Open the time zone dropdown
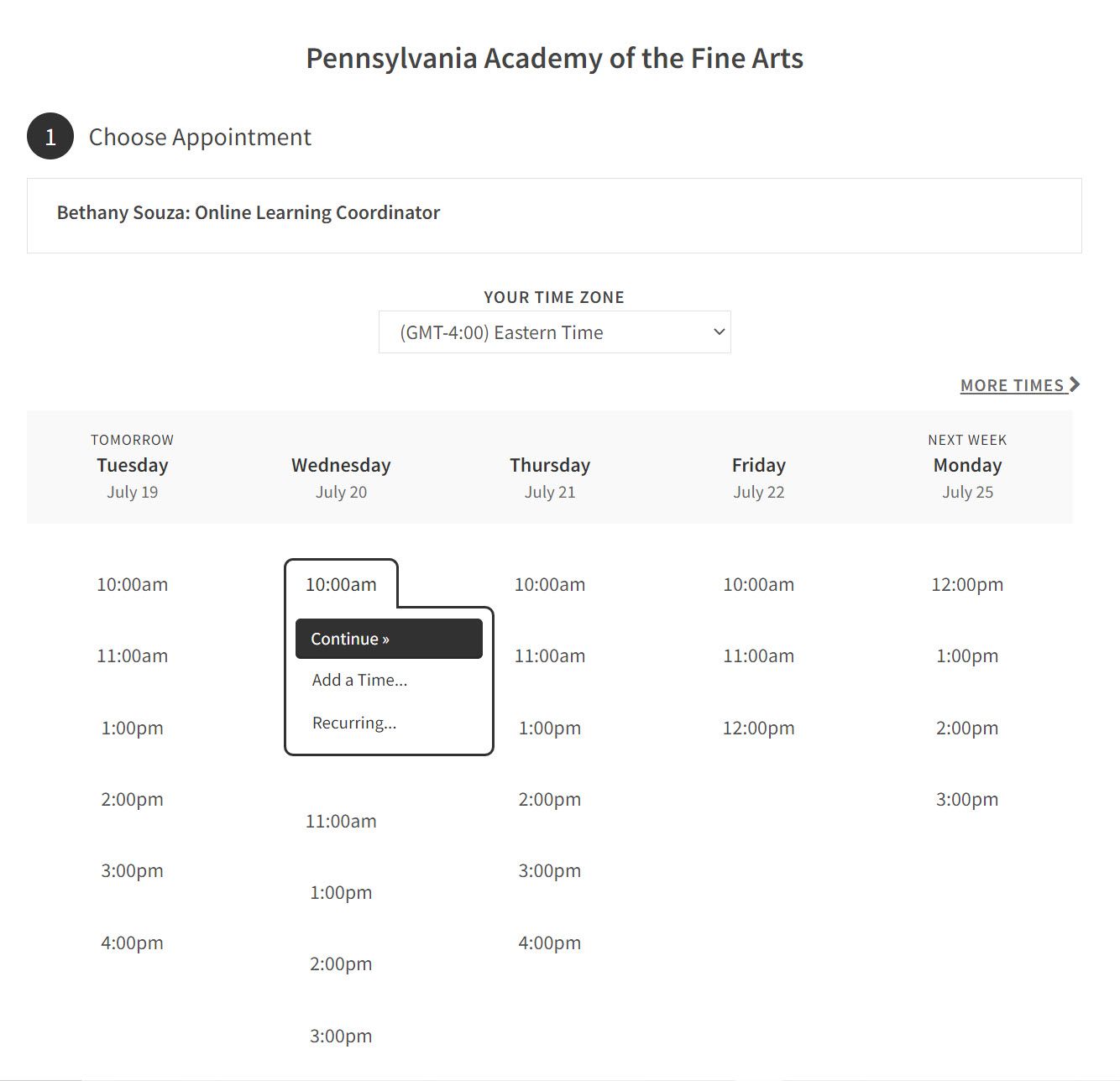Screen dimensions: 1120x1081 (x=554, y=332)
